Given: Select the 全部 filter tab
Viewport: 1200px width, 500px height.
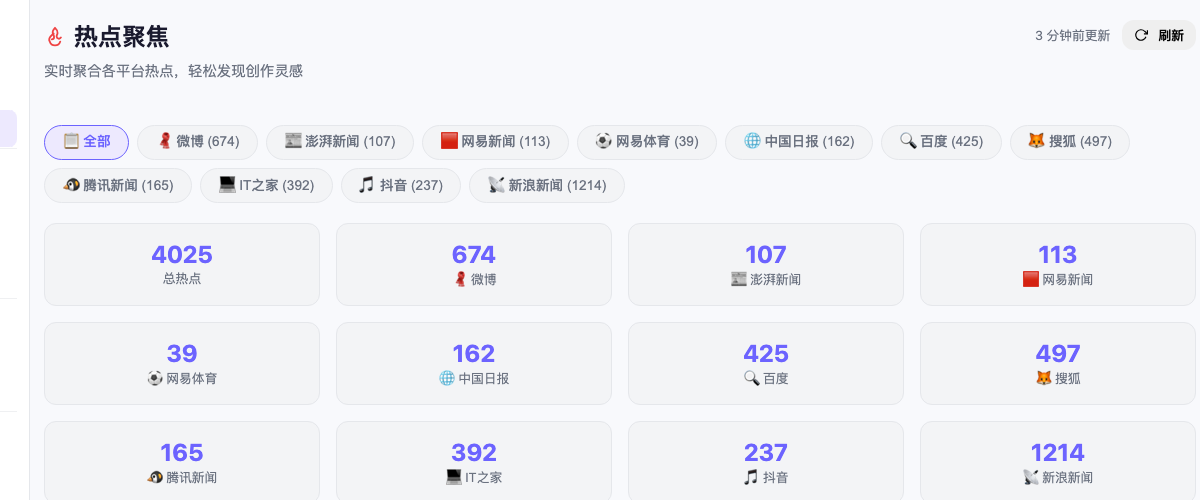Looking at the screenshot, I should [x=86, y=142].
